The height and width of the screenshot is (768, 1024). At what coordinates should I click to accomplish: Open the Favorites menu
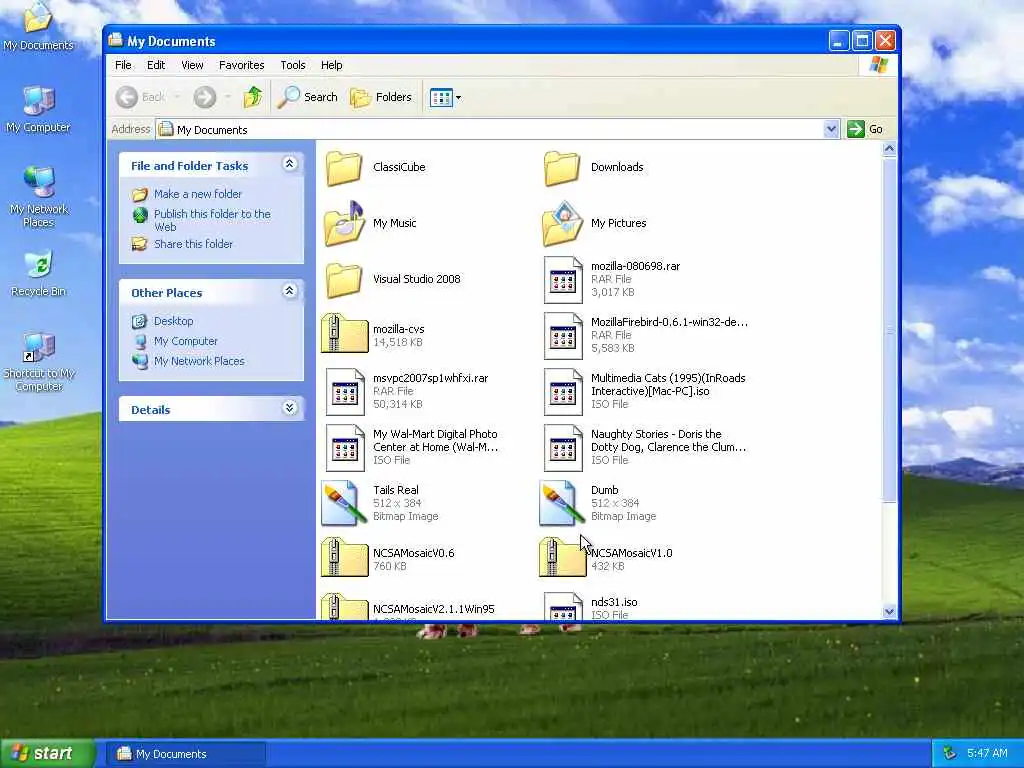(241, 65)
